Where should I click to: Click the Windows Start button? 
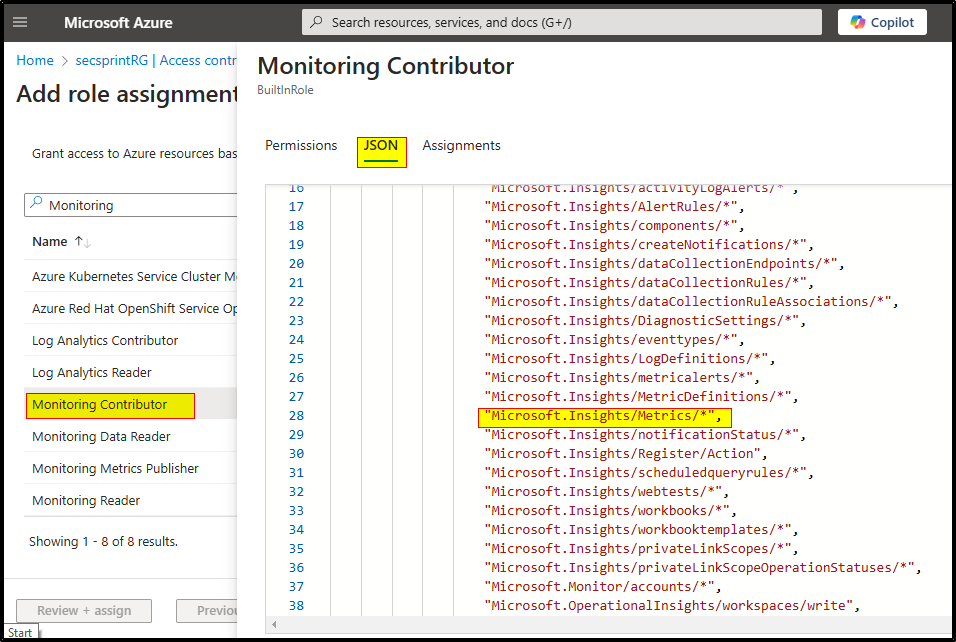(20, 632)
